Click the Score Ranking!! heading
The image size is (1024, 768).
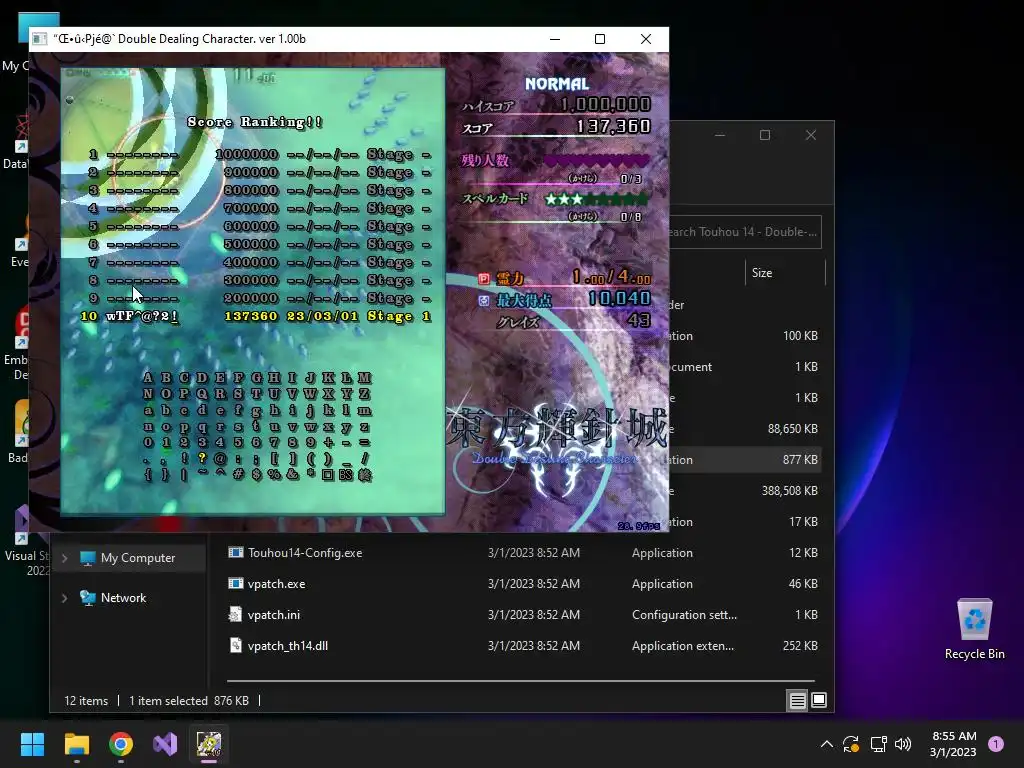click(x=255, y=121)
